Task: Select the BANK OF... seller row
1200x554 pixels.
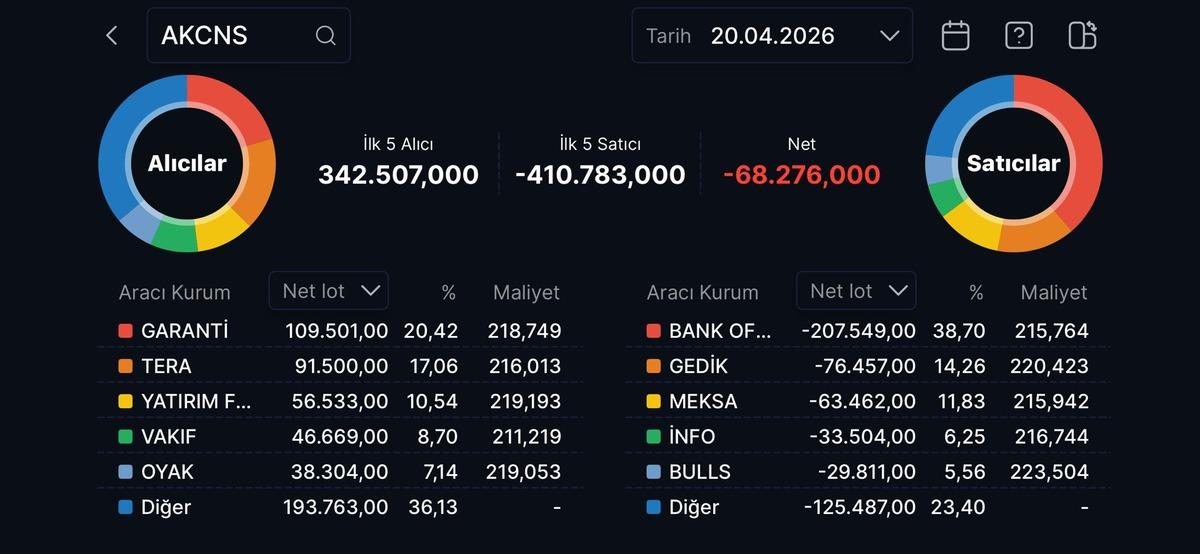Action: (x=867, y=331)
